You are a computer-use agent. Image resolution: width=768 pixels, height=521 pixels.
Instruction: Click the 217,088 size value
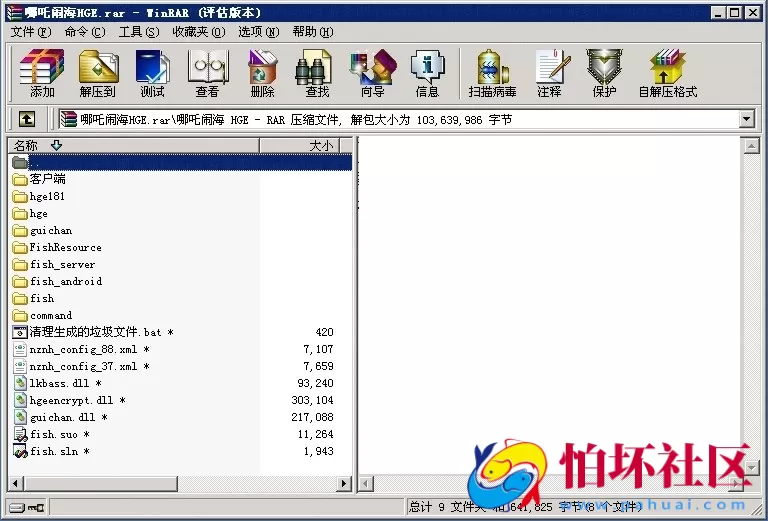[x=312, y=417]
